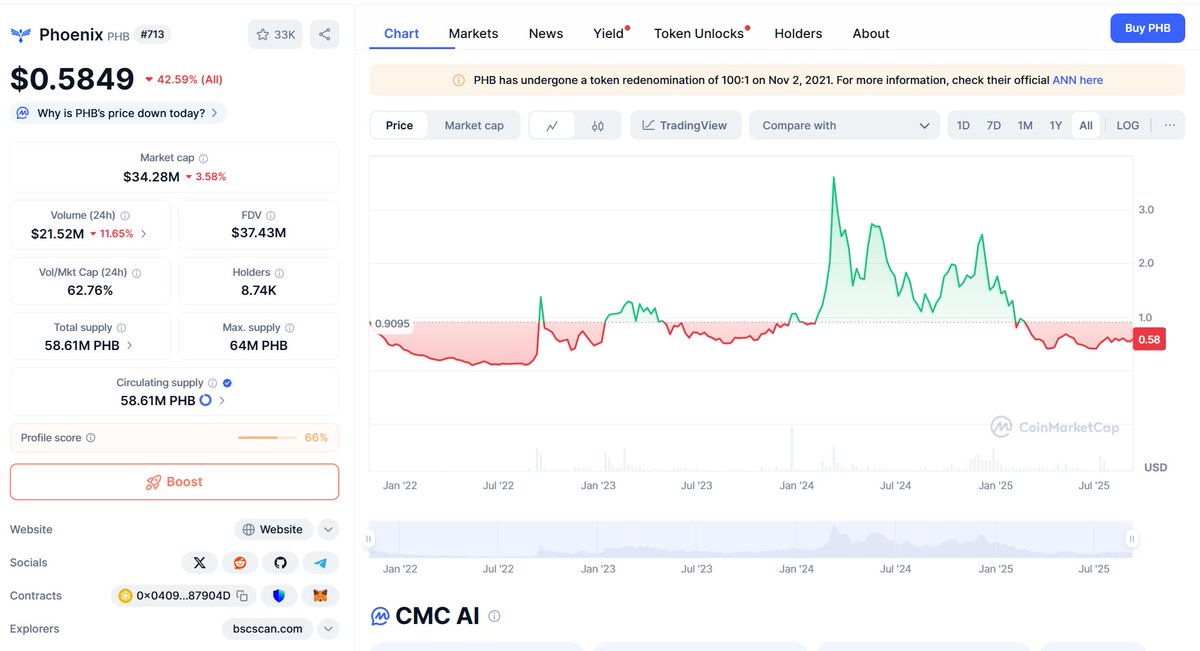Image resolution: width=1200 pixels, height=651 pixels.
Task: Click the Circulating supply info icon
Action: pyautogui.click(x=212, y=383)
